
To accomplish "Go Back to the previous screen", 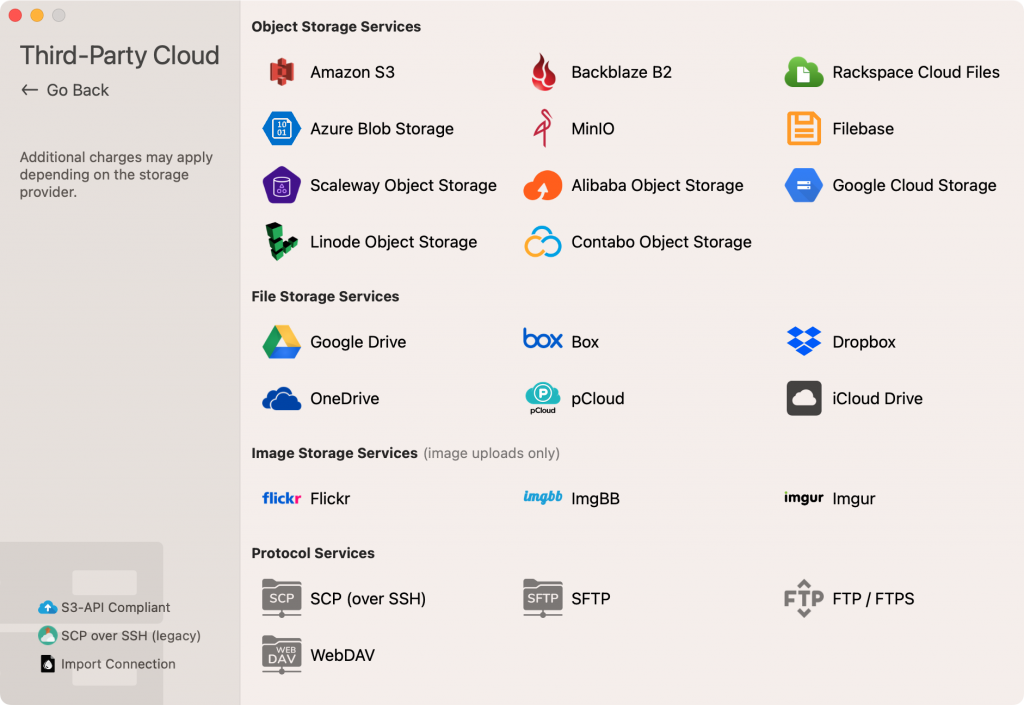I will (x=65, y=90).
